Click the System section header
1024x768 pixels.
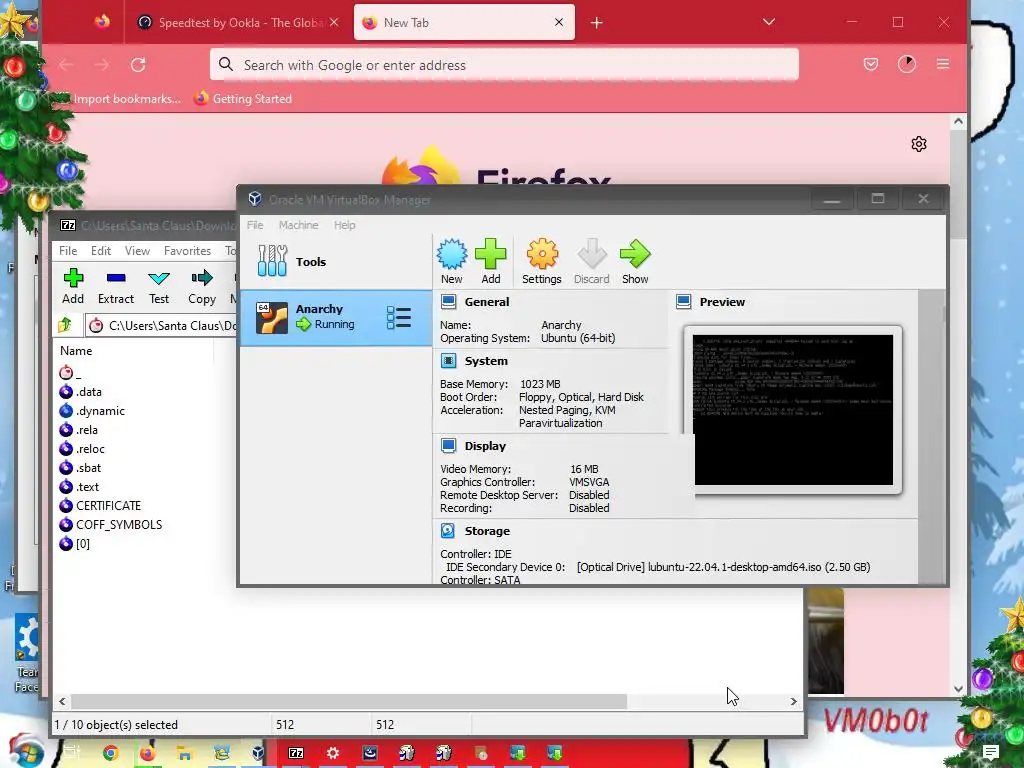486,360
